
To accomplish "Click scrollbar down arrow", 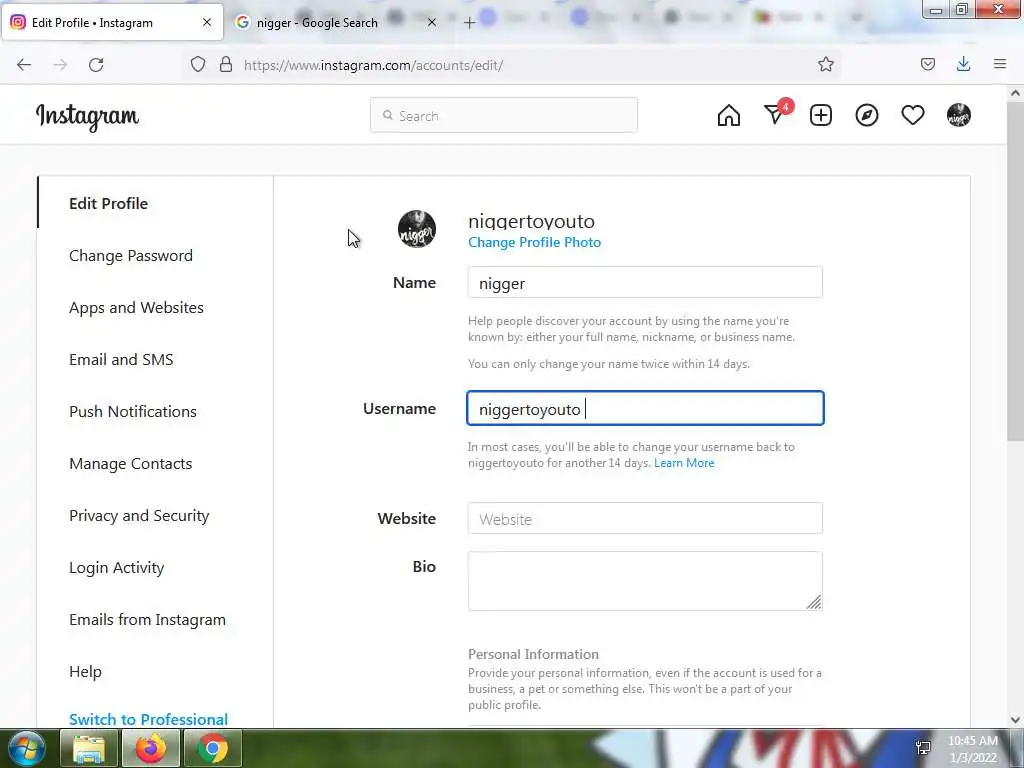I will pos(1015,720).
